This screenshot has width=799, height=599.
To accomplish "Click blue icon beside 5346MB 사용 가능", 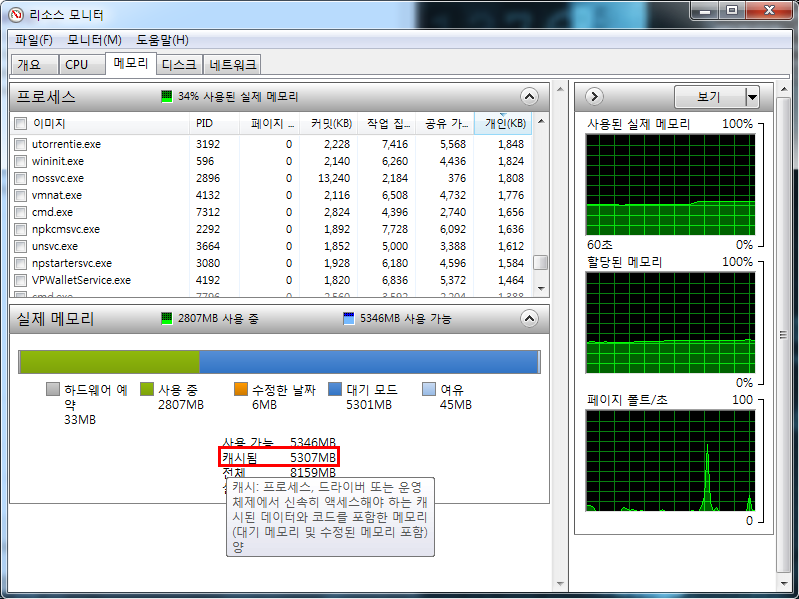I will [349, 318].
